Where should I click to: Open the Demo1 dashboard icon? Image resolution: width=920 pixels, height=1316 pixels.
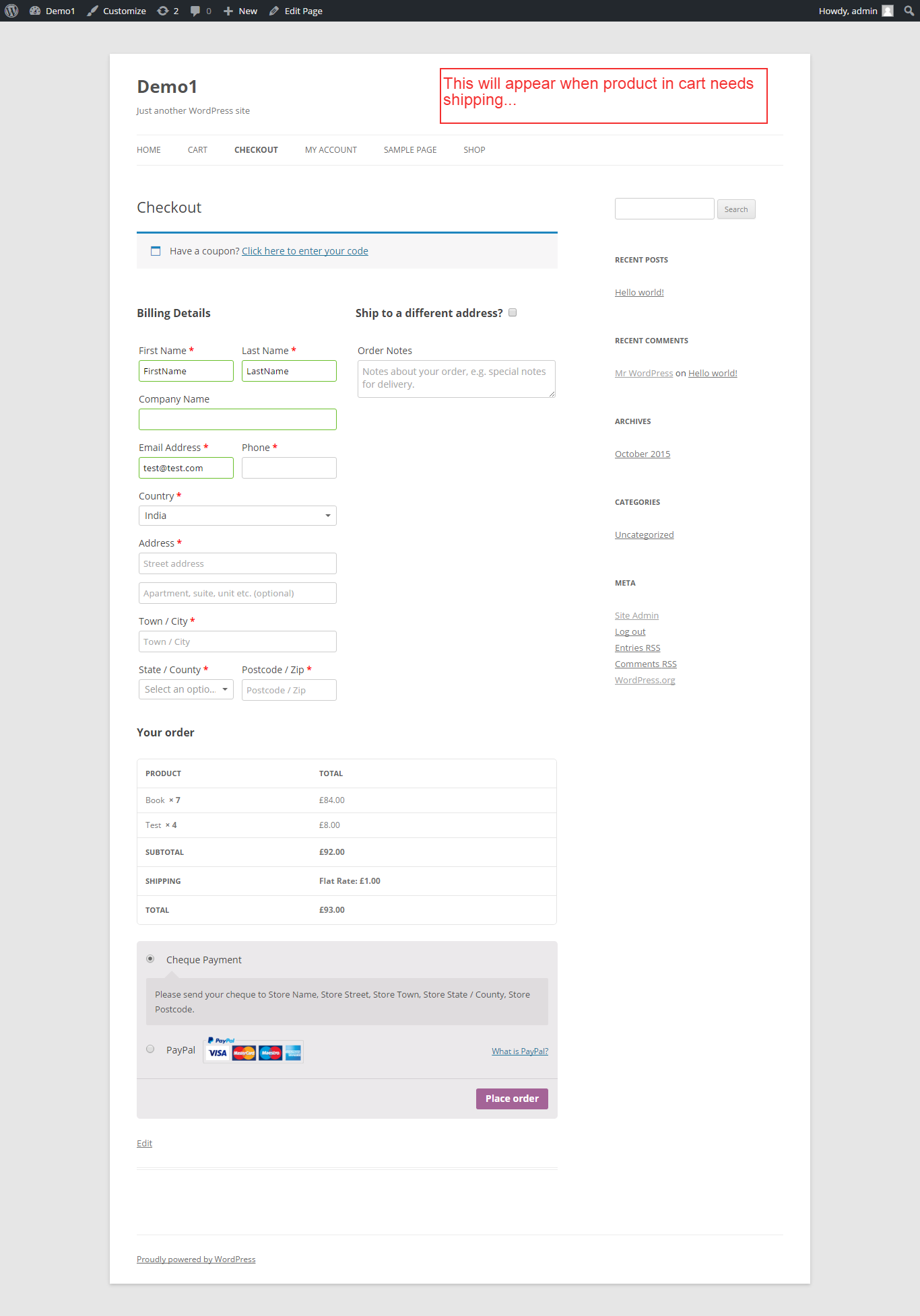point(35,11)
